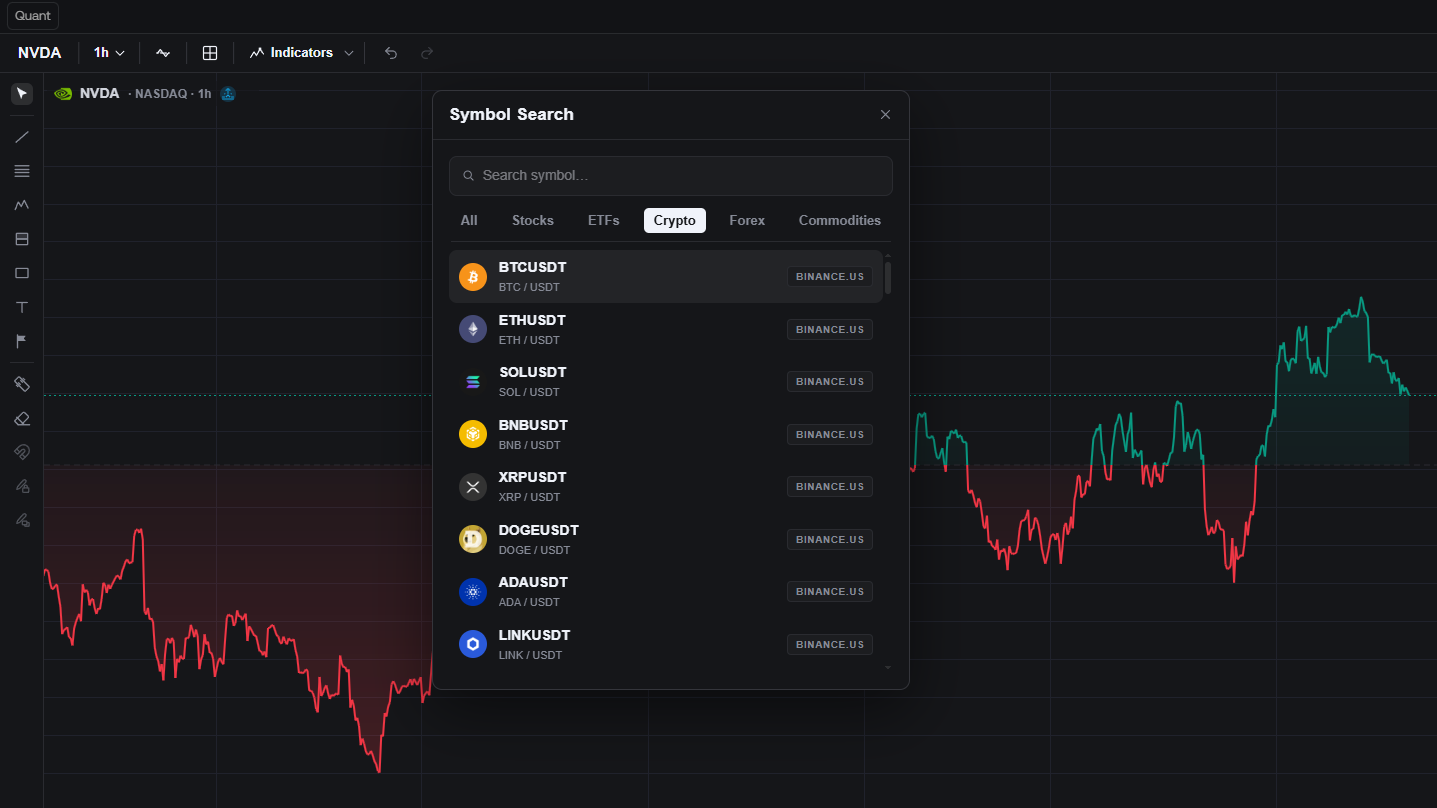The image size is (1437, 808).
Task: Click the Ethereum coin icon
Action: coord(473,329)
